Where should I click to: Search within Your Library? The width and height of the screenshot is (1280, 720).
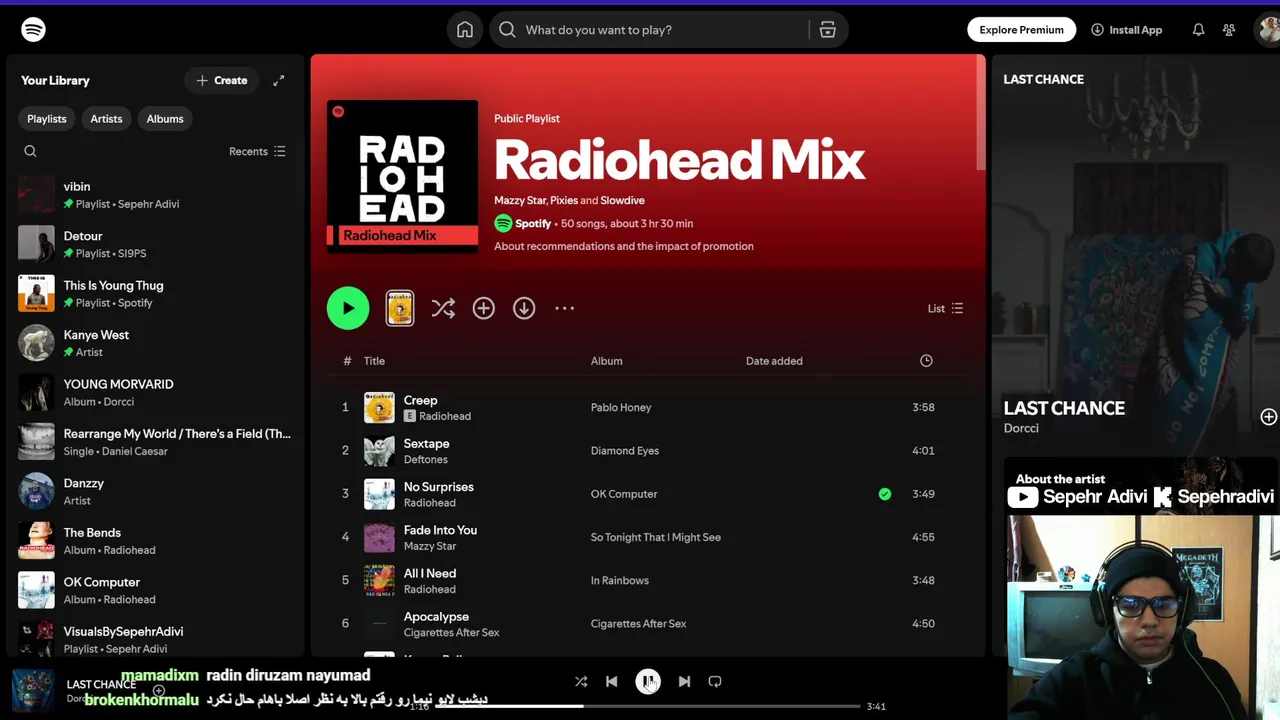coord(30,151)
